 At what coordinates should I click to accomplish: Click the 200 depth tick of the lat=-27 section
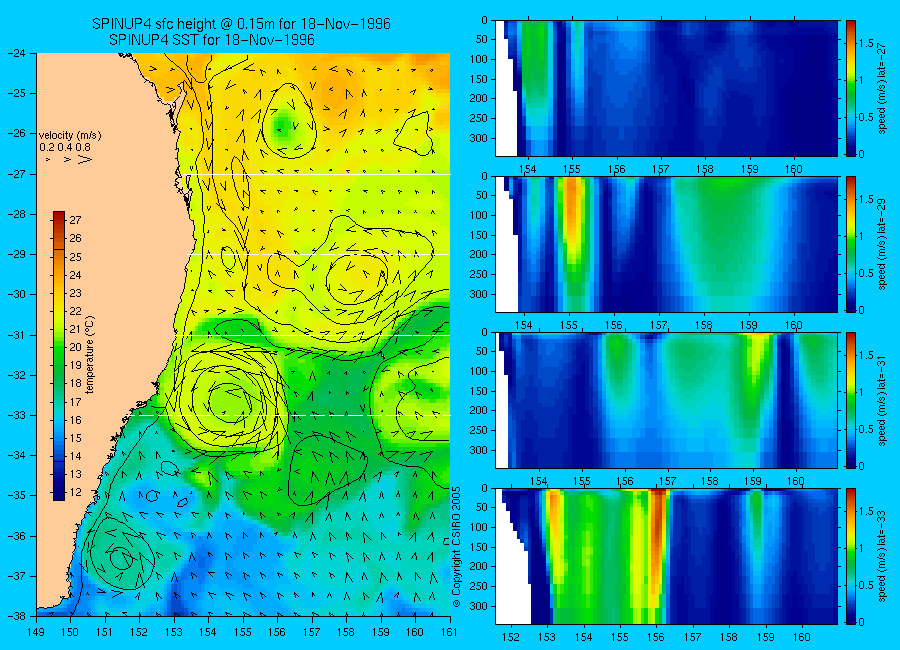[478, 98]
